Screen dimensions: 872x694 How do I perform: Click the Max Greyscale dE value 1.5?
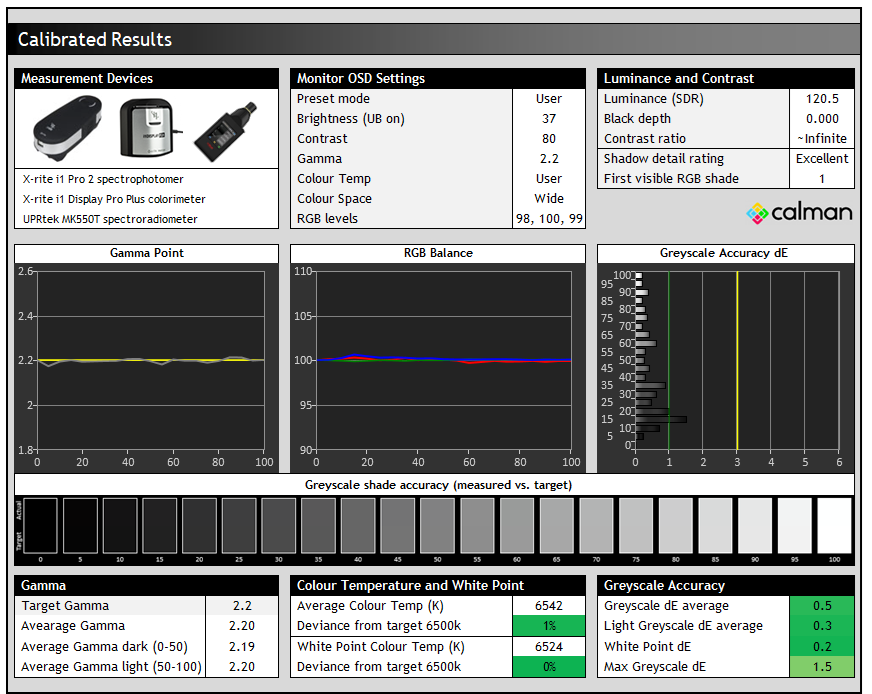tap(822, 666)
